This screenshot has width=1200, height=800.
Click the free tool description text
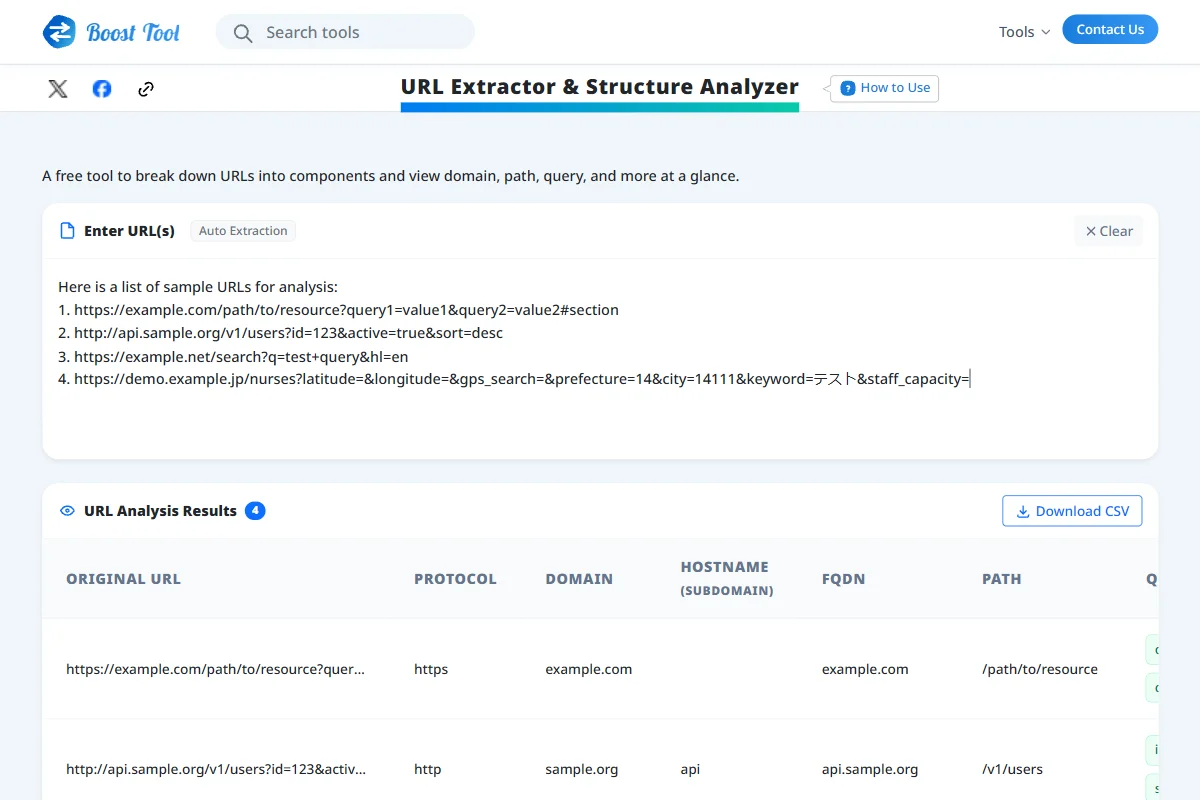pyautogui.click(x=390, y=176)
